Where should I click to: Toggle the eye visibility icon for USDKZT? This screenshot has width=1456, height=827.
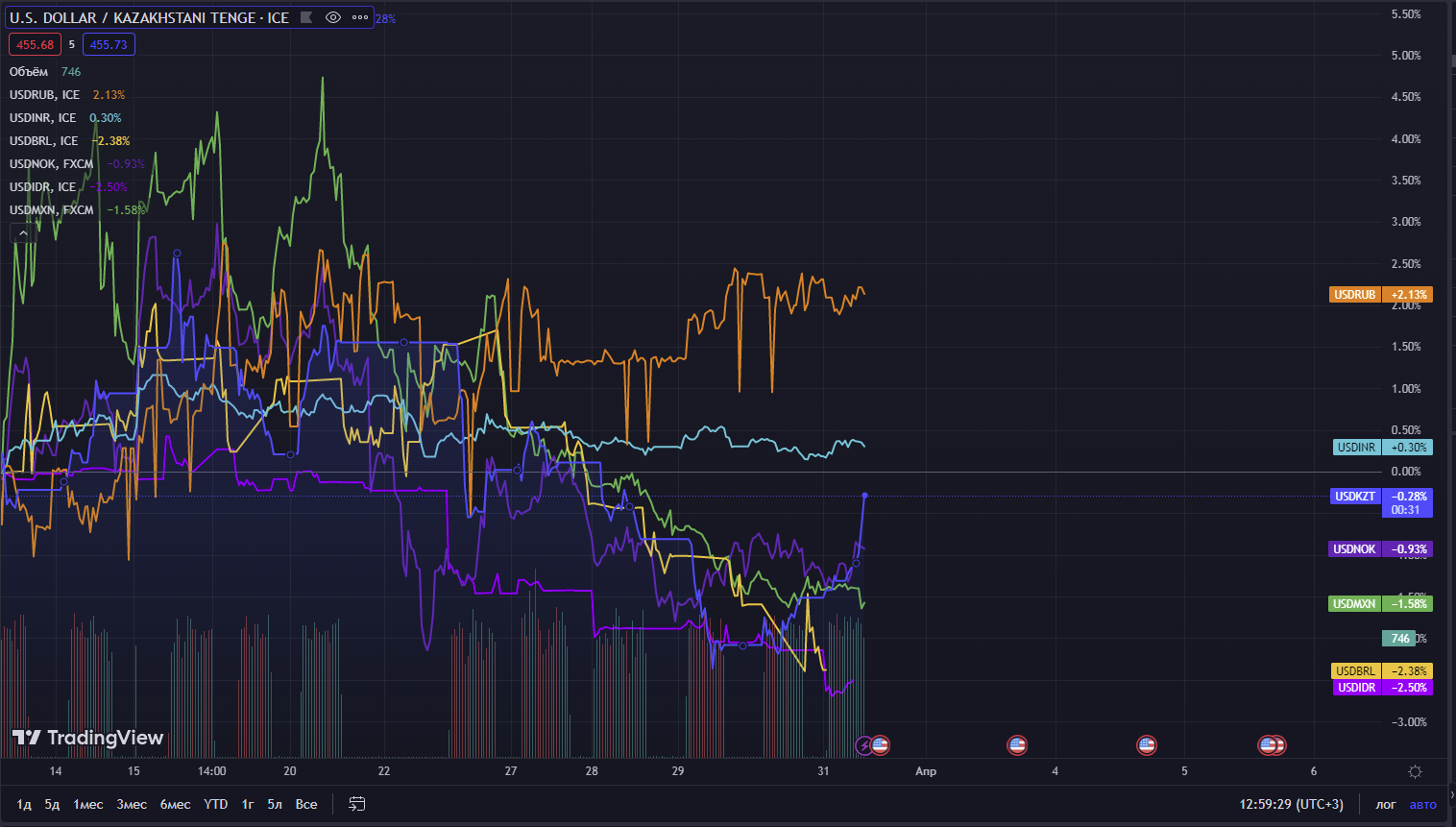point(333,17)
